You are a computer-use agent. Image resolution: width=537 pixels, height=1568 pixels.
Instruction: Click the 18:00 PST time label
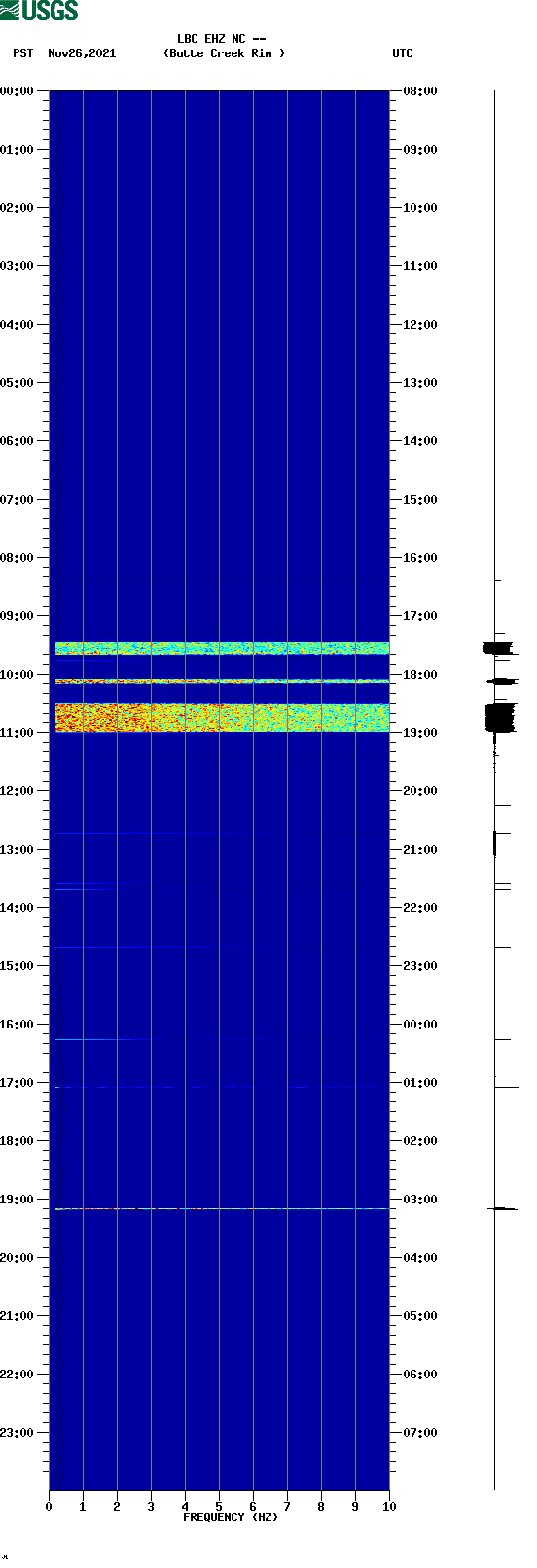17,1141
